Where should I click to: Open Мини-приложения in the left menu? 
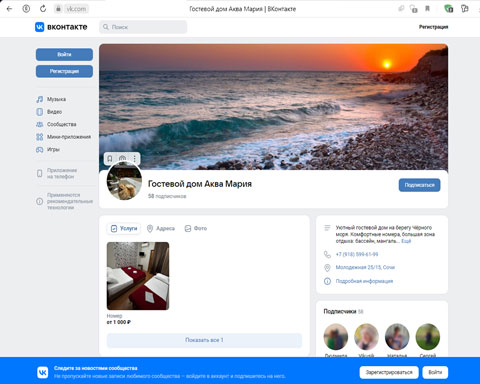pyautogui.click(x=69, y=137)
